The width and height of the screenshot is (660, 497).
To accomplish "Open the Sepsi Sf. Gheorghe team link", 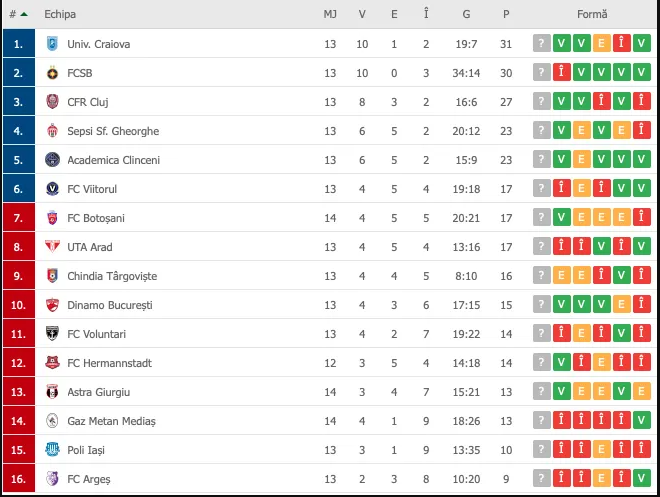I will tap(113, 131).
